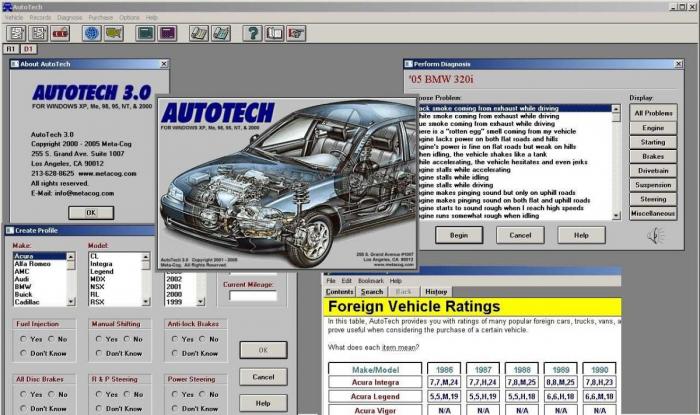The width and height of the screenshot is (700, 415).
Task: Click OK in About AutoTech dialog
Action: [91, 213]
